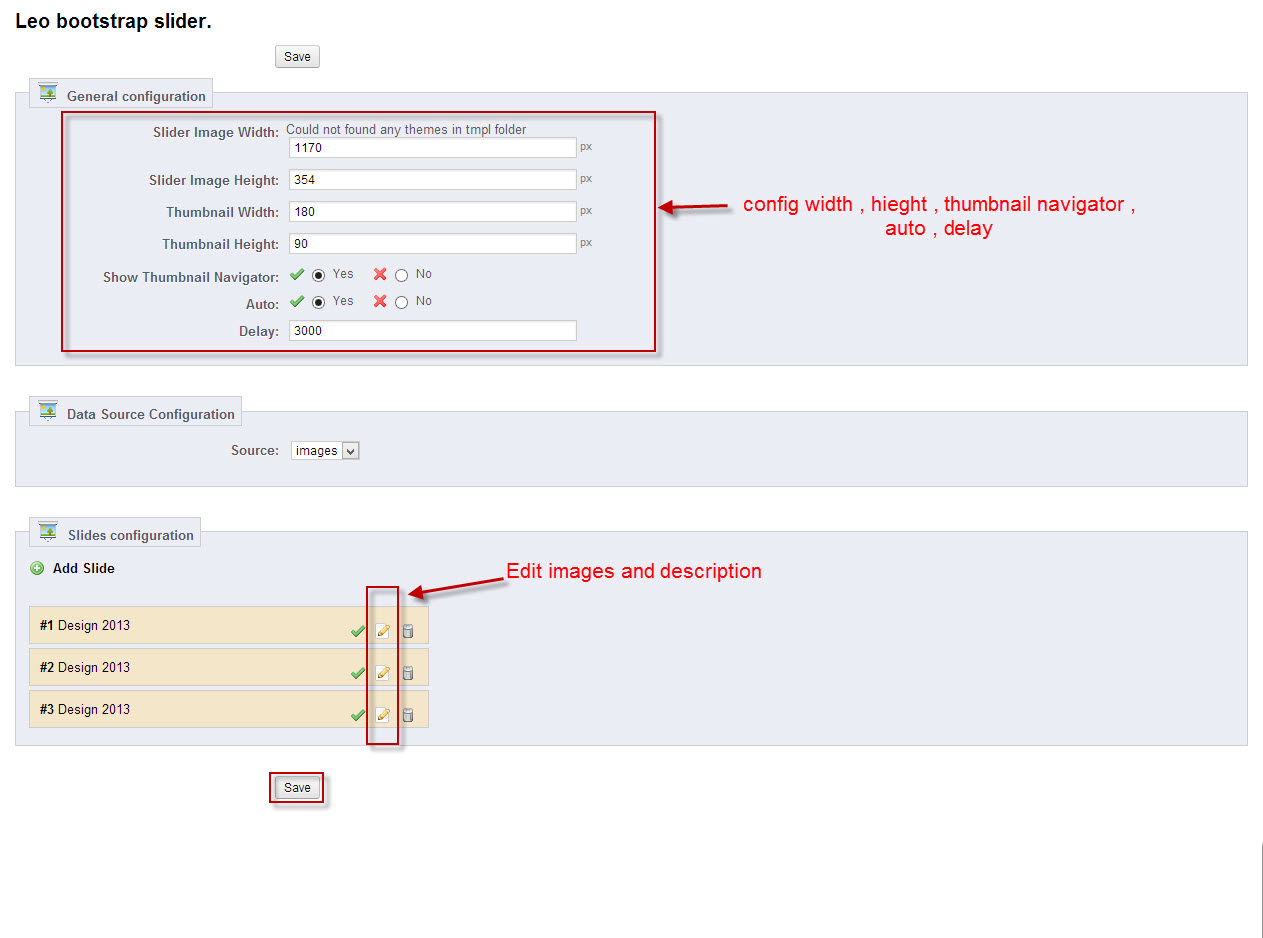The image size is (1263, 938).
Task: Click the '#3 Design 2013' slide row text
Action: [85, 710]
